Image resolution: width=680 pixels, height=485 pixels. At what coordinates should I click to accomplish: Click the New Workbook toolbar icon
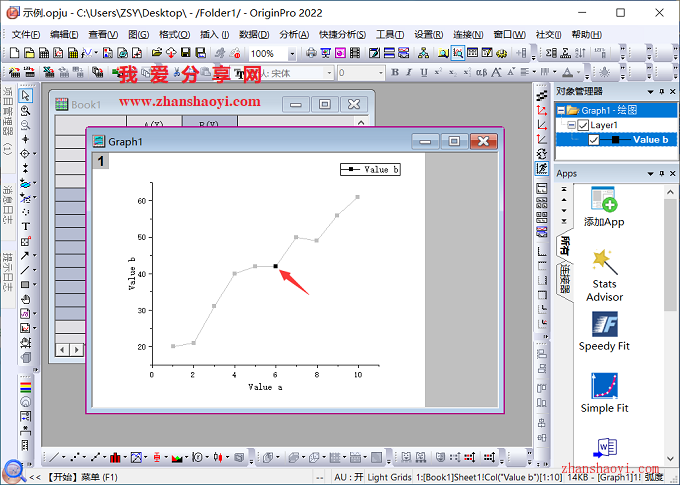(44, 53)
